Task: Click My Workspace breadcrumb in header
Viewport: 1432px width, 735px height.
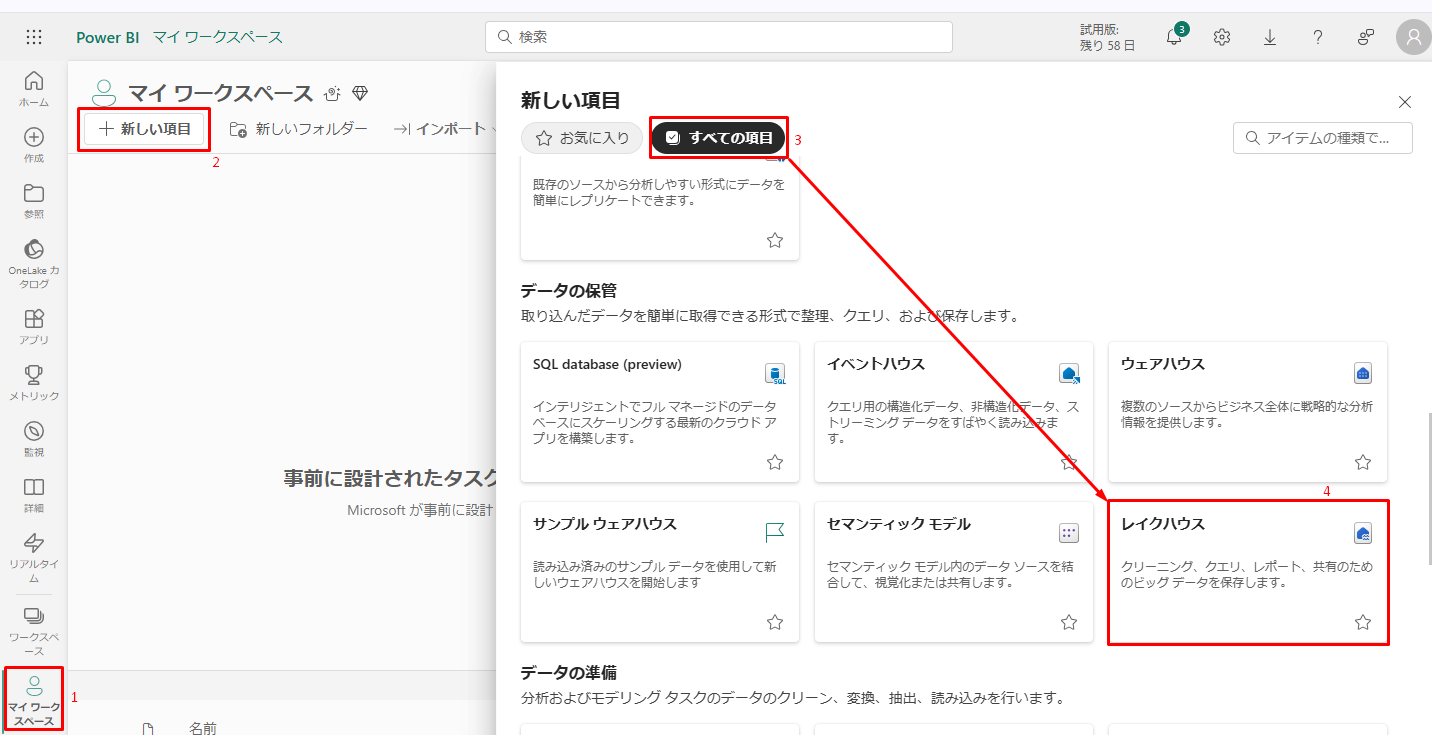Action: 218,37
